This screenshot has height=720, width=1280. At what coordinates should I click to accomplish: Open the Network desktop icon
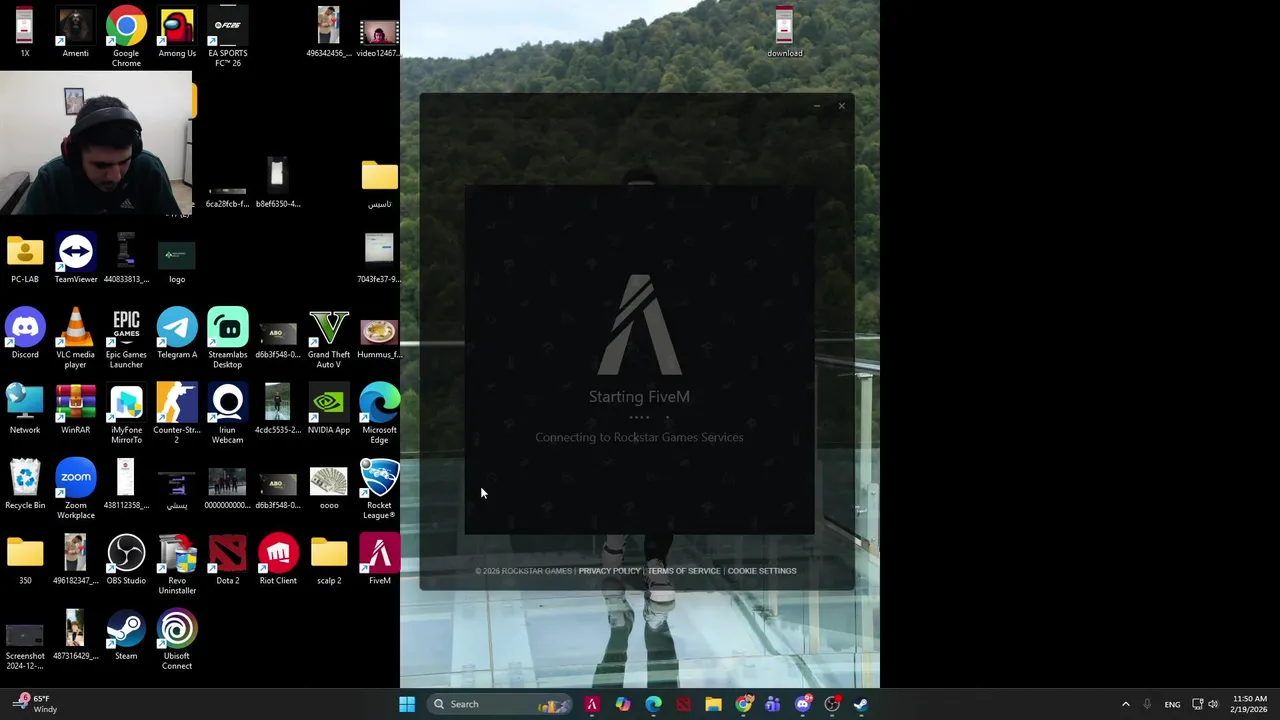tap(25, 409)
